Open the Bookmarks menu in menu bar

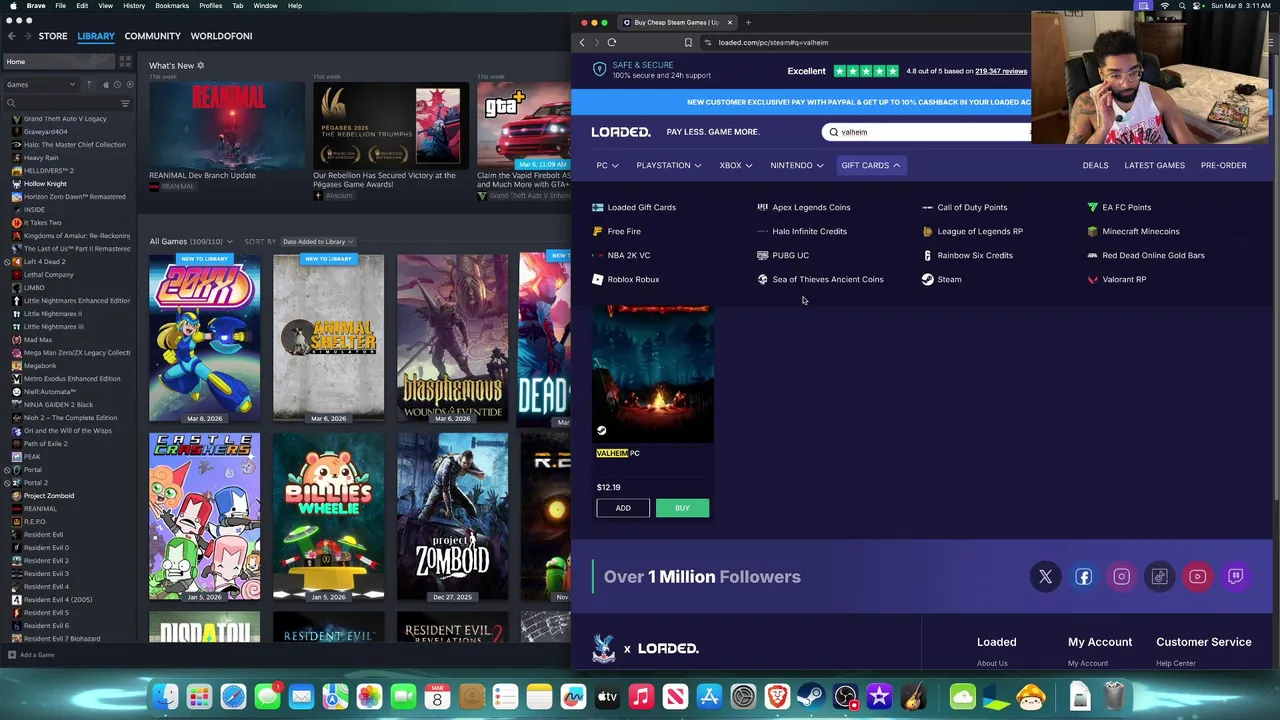click(172, 6)
